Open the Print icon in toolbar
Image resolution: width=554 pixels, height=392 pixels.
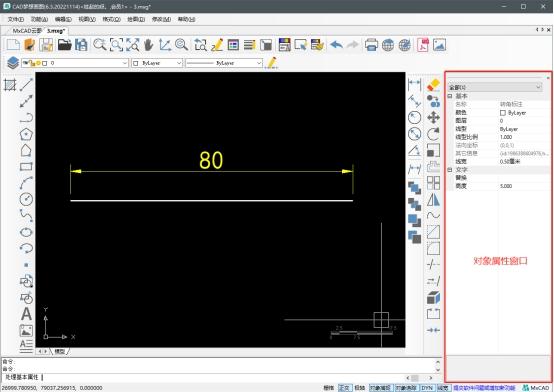click(371, 45)
